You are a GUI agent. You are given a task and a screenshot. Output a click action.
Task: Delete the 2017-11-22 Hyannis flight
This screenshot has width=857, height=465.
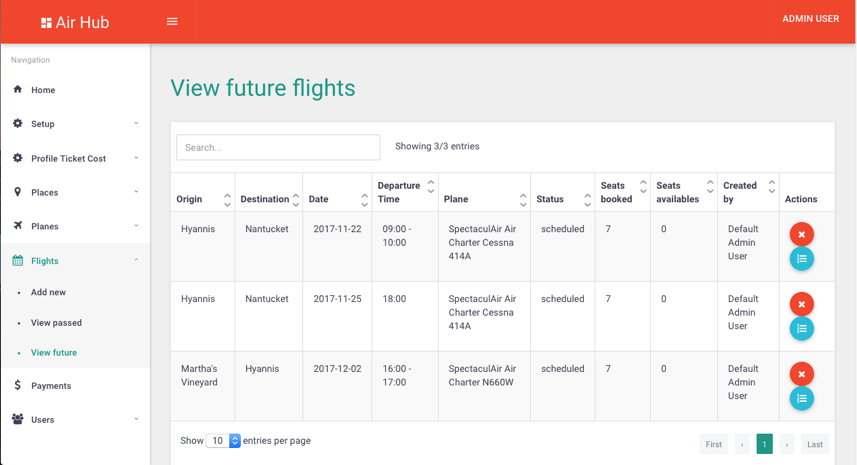pos(801,234)
